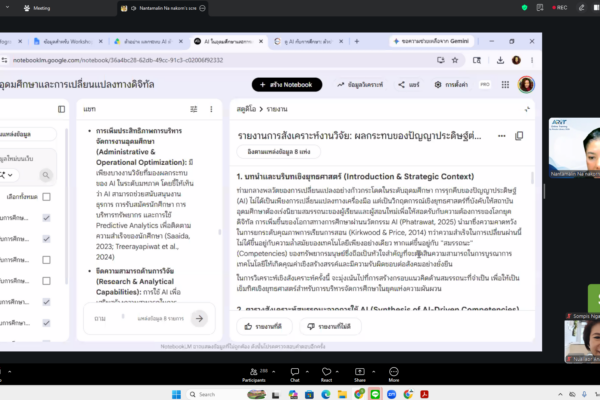Click the black create Notebook button

point(287,85)
